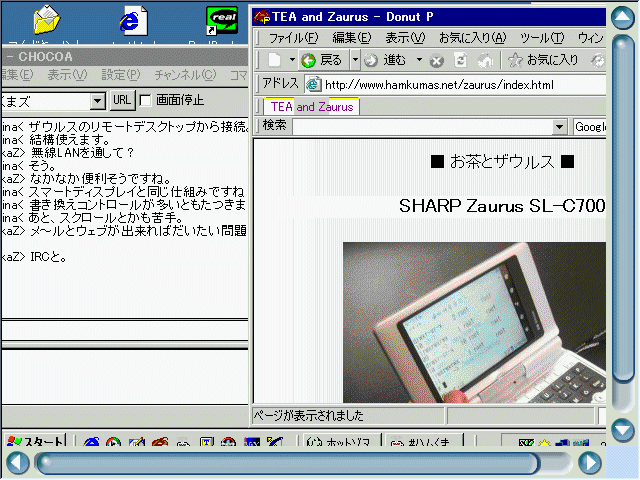Image resolution: width=640 pixels, height=480 pixels.
Task: Open the CHOCOA channel combo box arrow
Action: (x=98, y=101)
